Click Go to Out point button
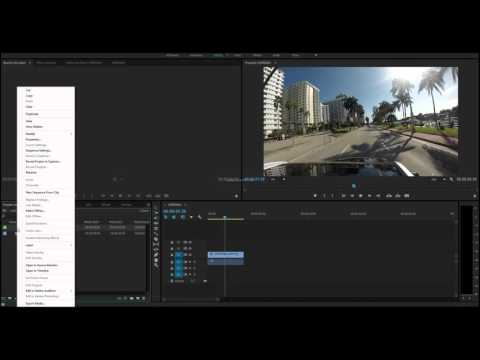The image size is (480, 360). (x=378, y=196)
